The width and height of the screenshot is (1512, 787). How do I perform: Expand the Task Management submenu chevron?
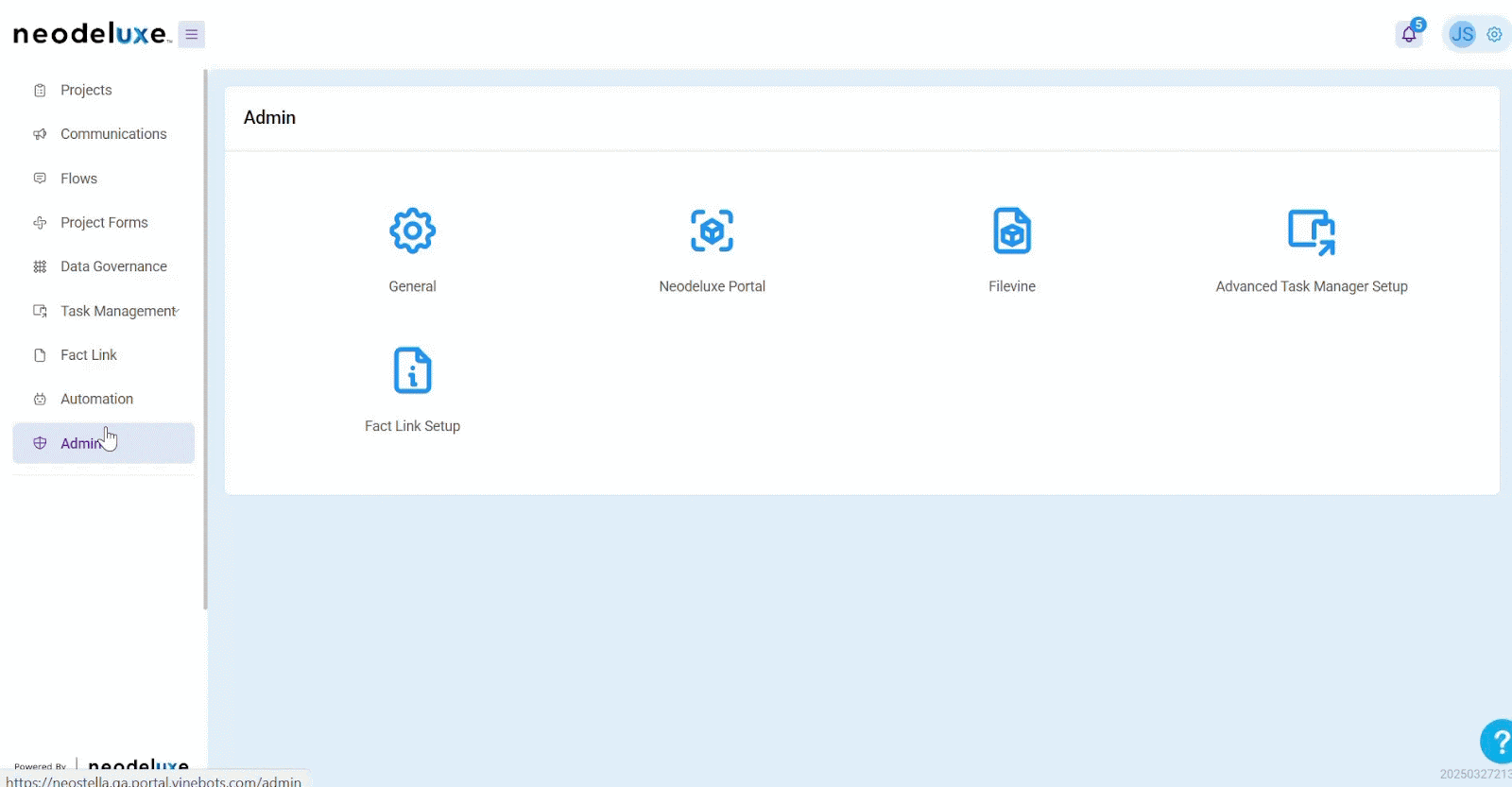pyautogui.click(x=178, y=311)
